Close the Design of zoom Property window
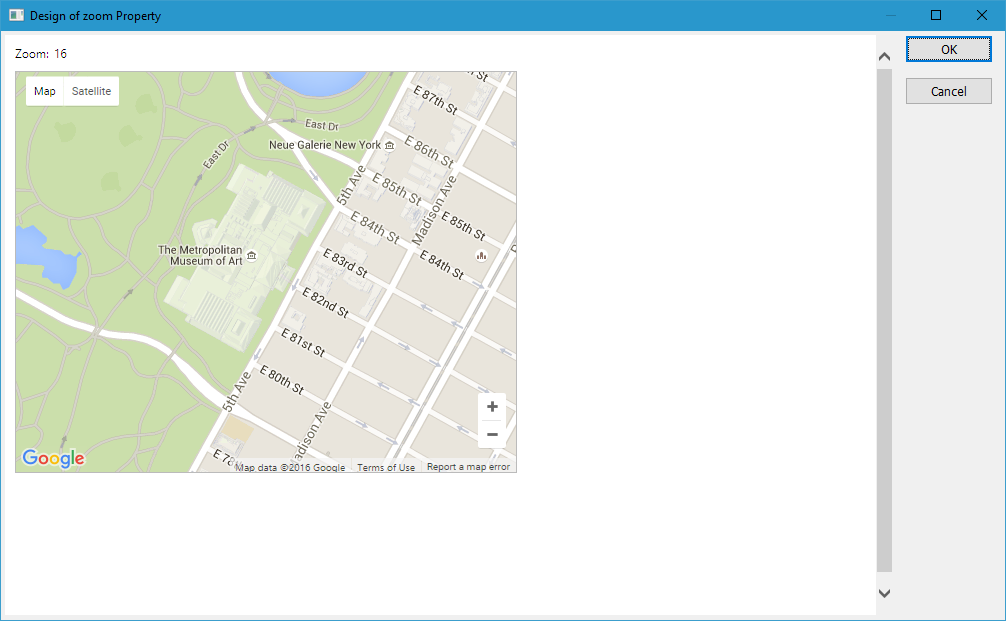Image resolution: width=1006 pixels, height=621 pixels. 982,15
